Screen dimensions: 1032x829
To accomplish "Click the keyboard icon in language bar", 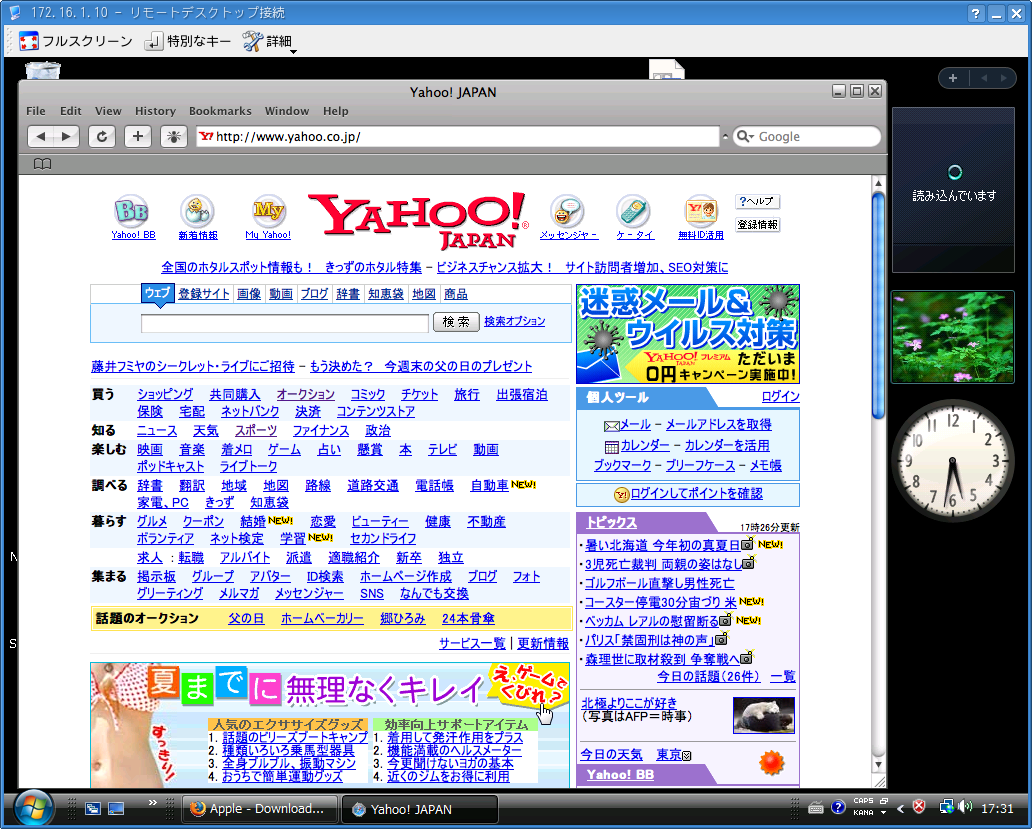I will pyautogui.click(x=815, y=808).
